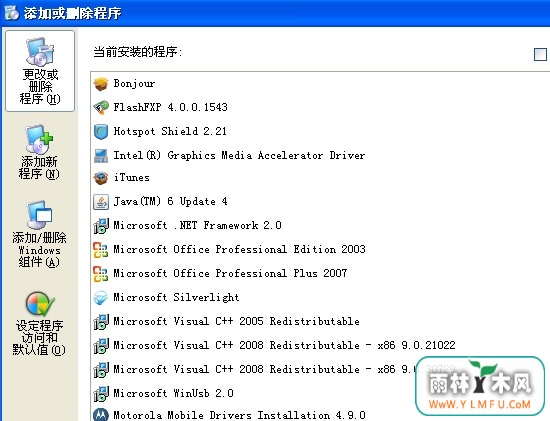The width and height of the screenshot is (550, 421).
Task: Click the Java 6 Update 4 icon
Action: 101,202
